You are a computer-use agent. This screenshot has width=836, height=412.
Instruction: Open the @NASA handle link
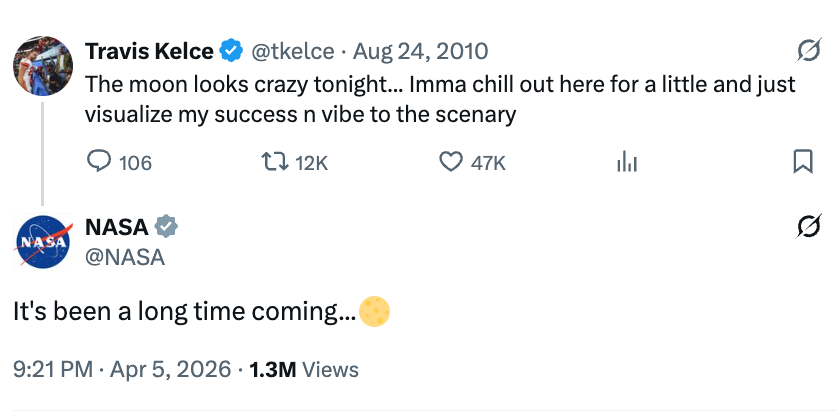click(x=125, y=257)
